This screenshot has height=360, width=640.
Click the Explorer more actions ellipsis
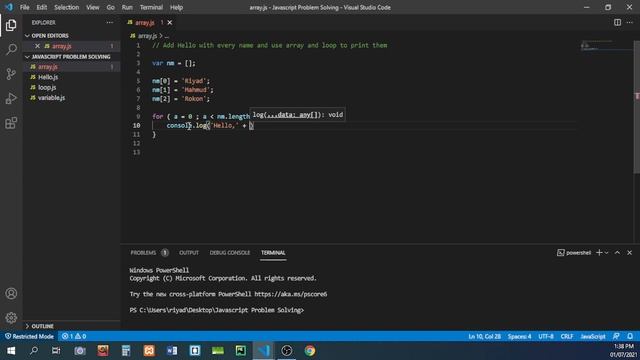click(x=110, y=22)
